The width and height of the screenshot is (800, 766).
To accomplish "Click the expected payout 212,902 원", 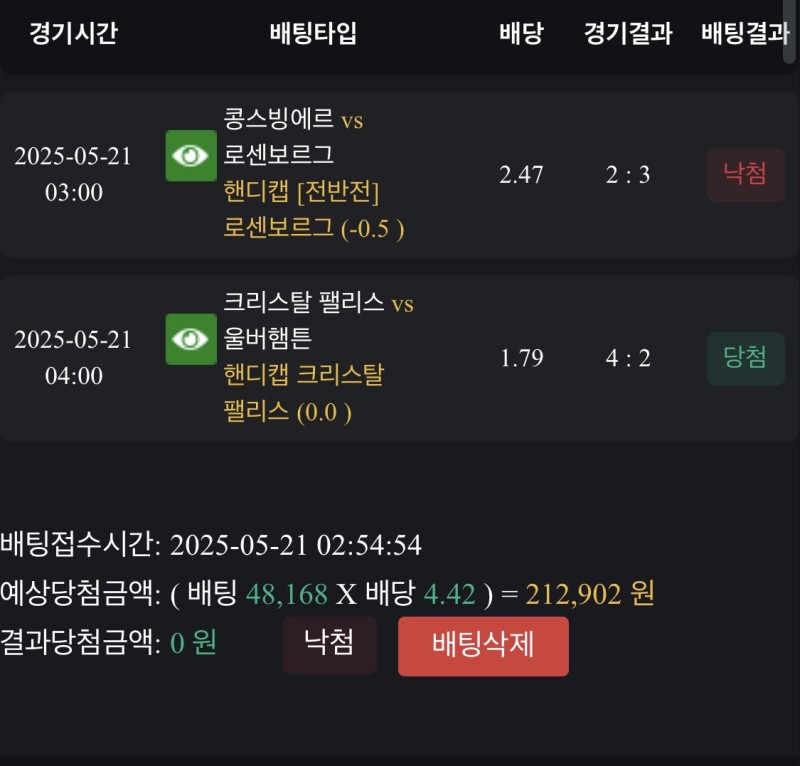I will coord(590,594).
